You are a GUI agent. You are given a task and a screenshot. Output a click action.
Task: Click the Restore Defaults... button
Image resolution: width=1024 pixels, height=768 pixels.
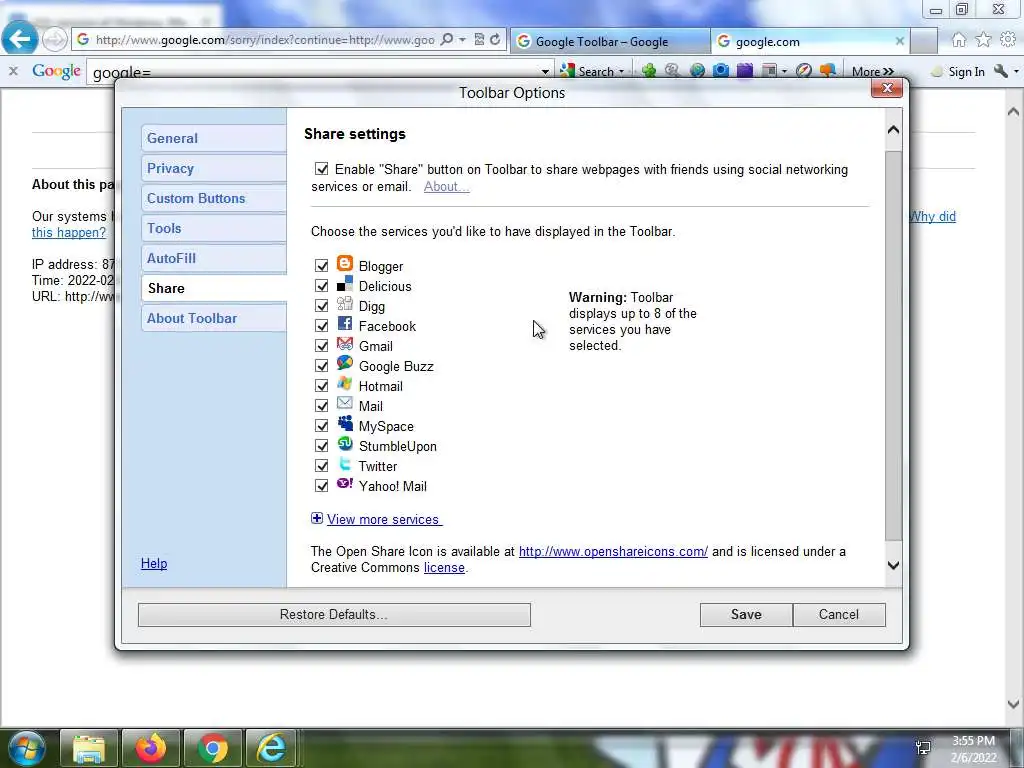334,615
